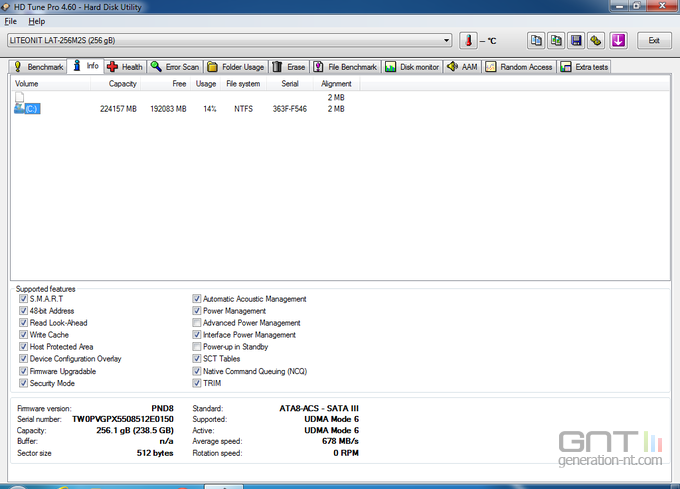The height and width of the screenshot is (489, 680).
Task: Toggle the Power Management checkbox
Action: [197, 311]
